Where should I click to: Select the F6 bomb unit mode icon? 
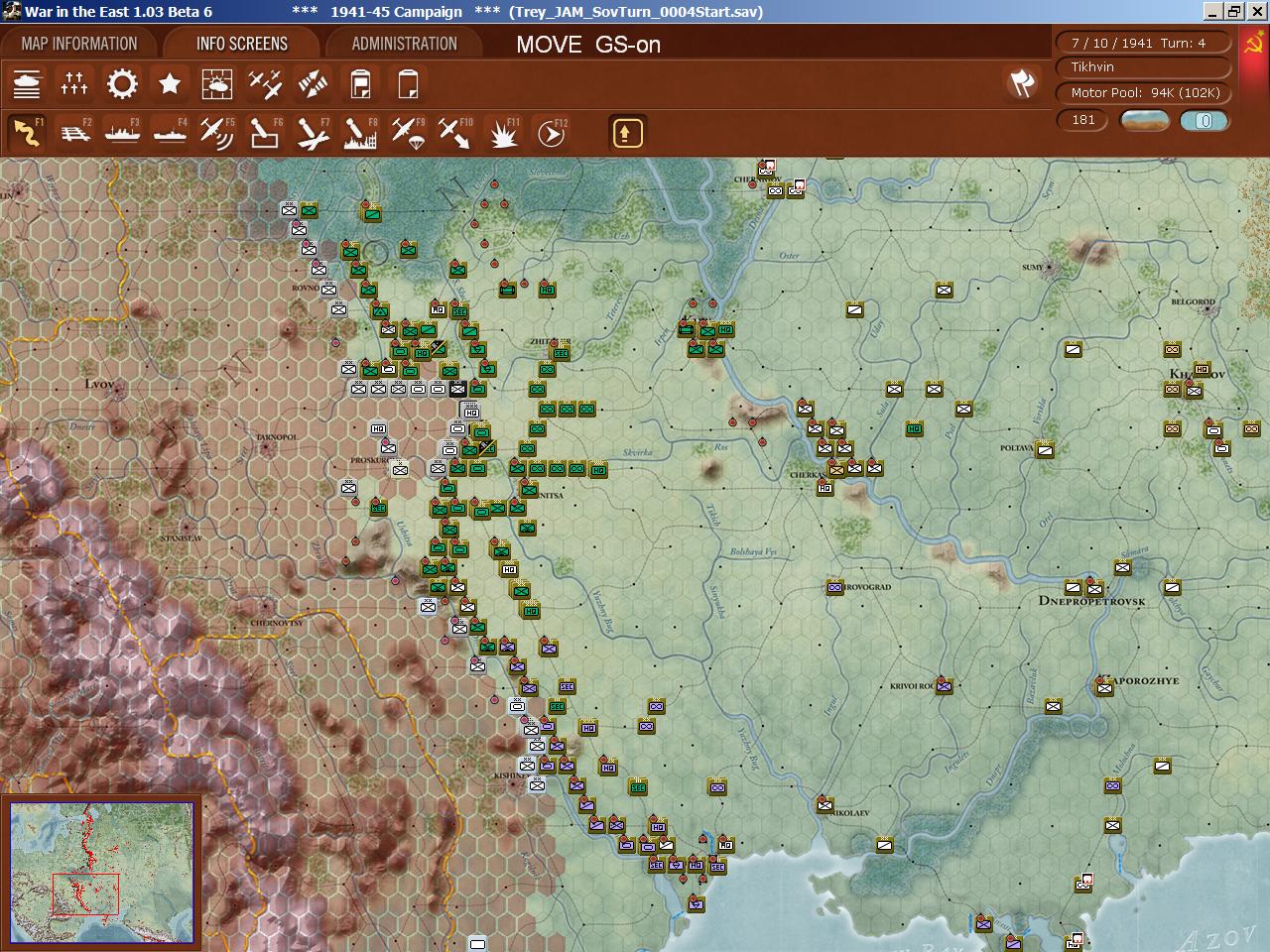[265, 132]
